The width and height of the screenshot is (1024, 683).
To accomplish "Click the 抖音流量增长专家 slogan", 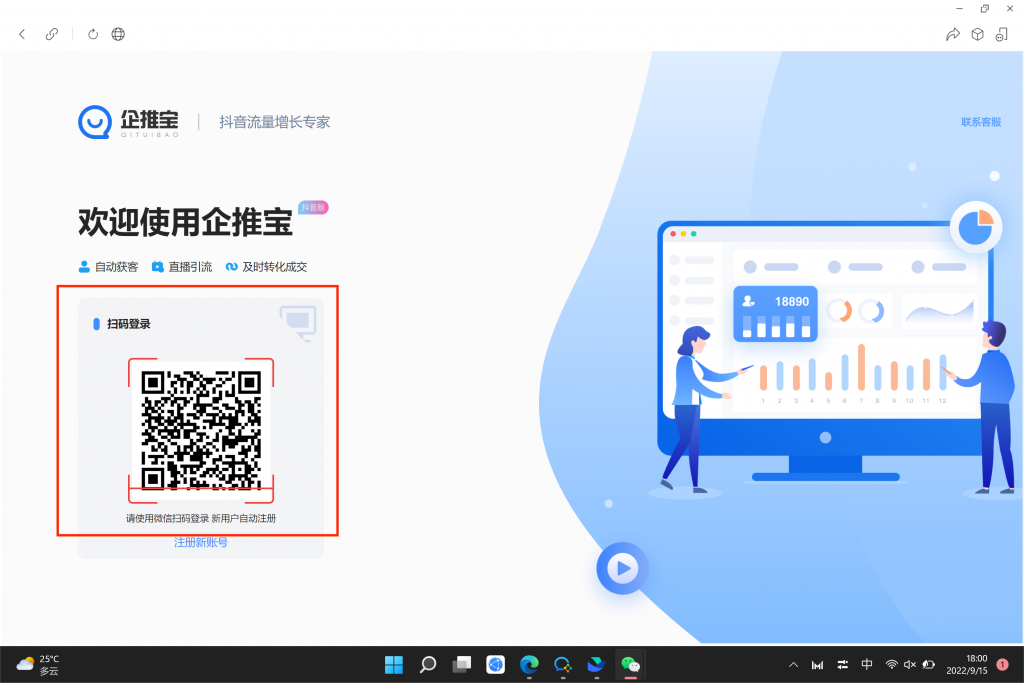I will [275, 122].
